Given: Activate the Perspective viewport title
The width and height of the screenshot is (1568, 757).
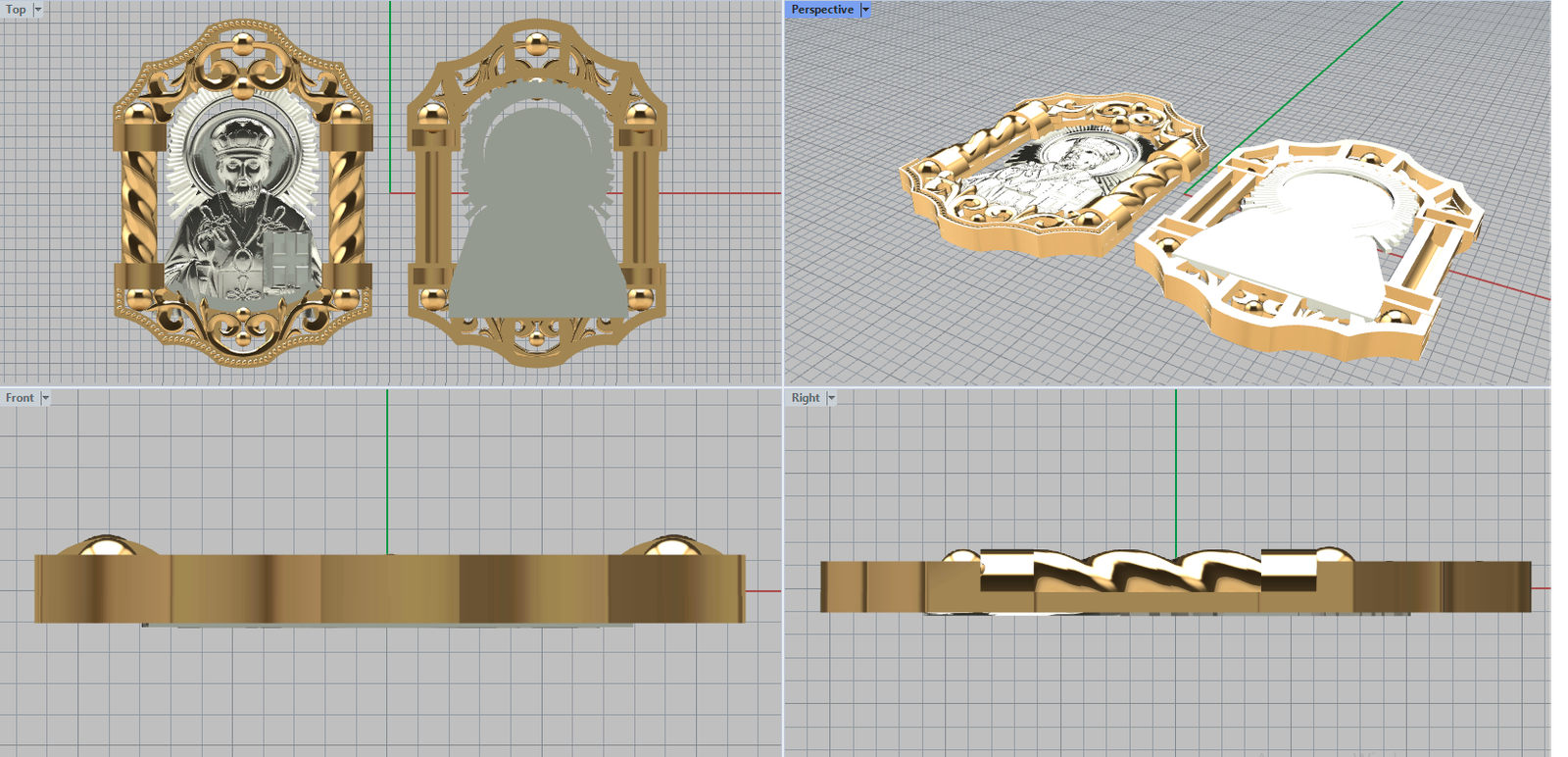Looking at the screenshot, I should pyautogui.click(x=821, y=10).
